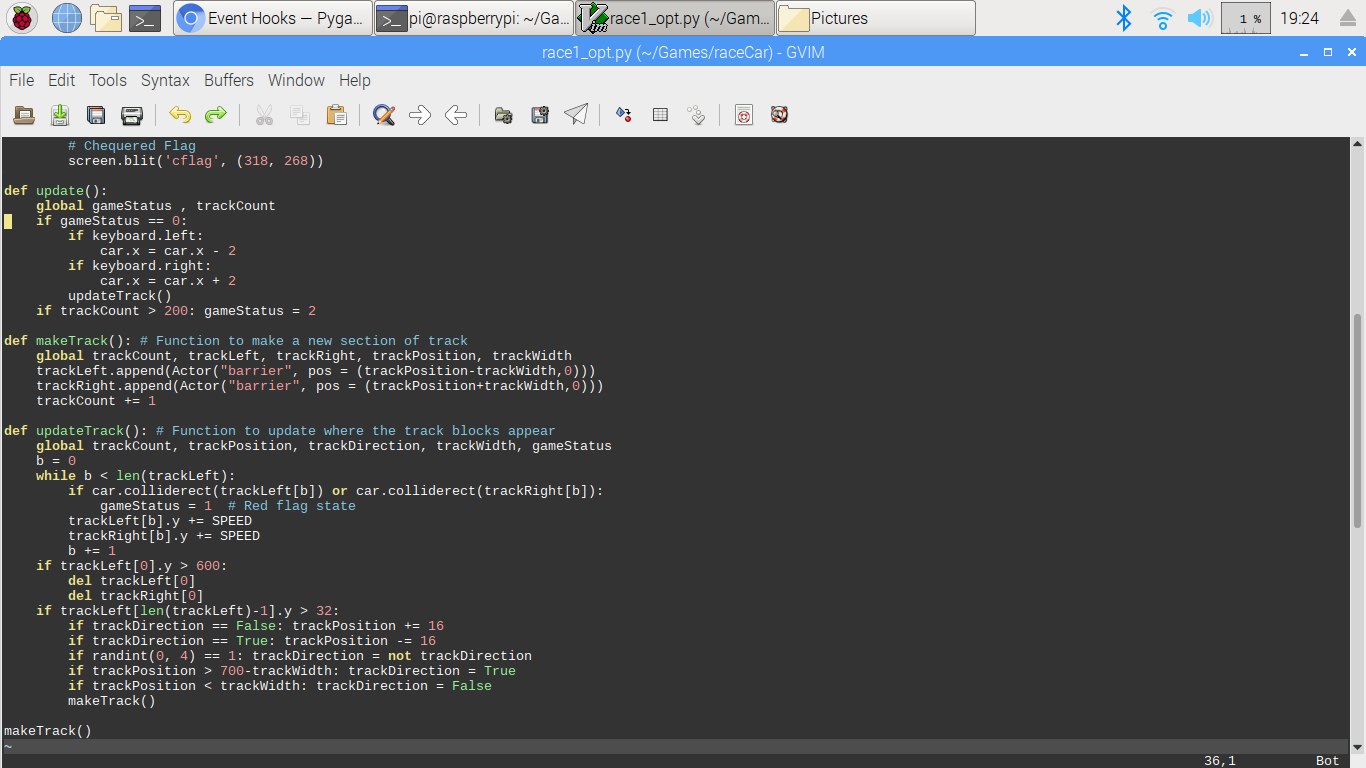Click the clock showing 19:24
The image size is (1366, 768).
[1299, 18]
